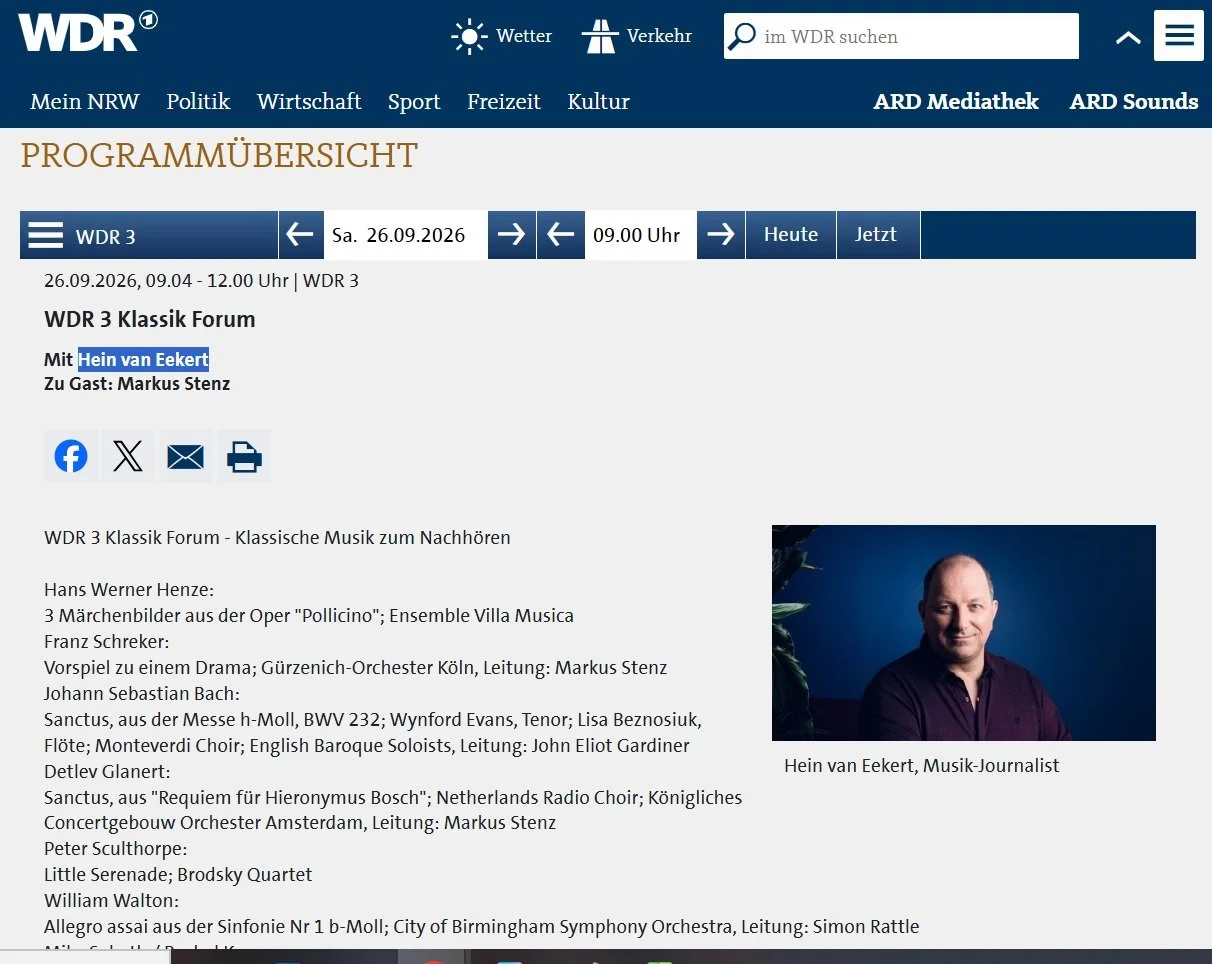Open Mein NRW section

85,101
